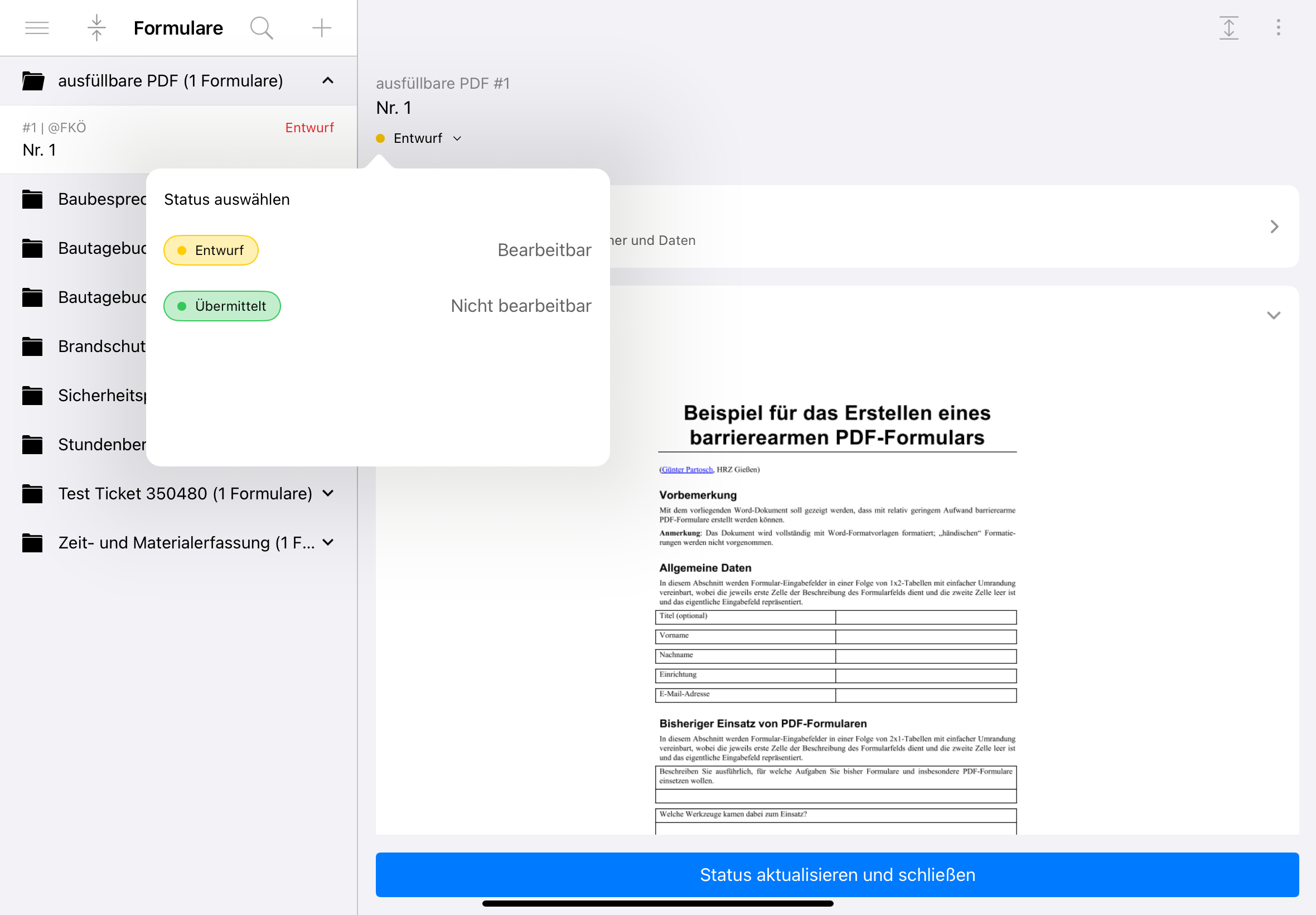The height and width of the screenshot is (915, 1316).
Task: Click the Nicht bearbeitbar label
Action: (521, 306)
